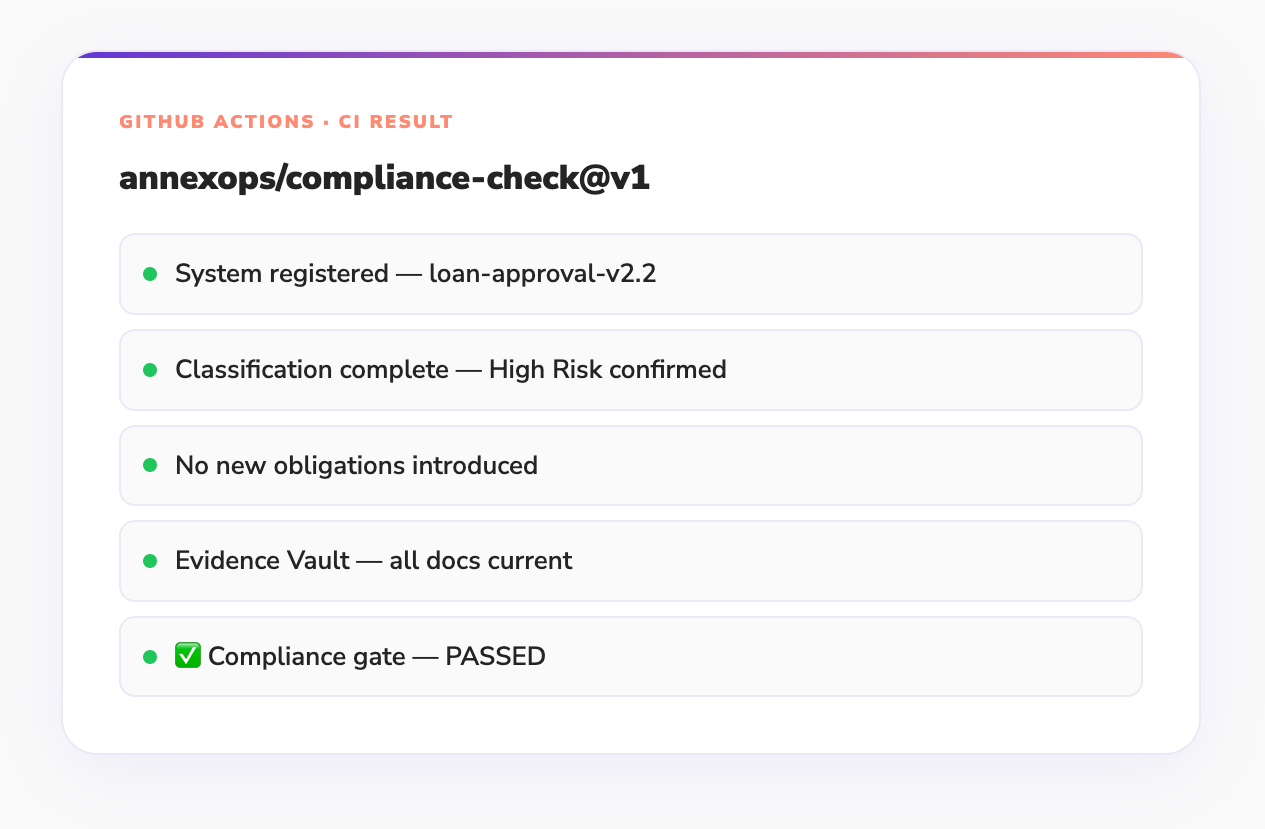Select the Classification complete label

(x=311, y=370)
